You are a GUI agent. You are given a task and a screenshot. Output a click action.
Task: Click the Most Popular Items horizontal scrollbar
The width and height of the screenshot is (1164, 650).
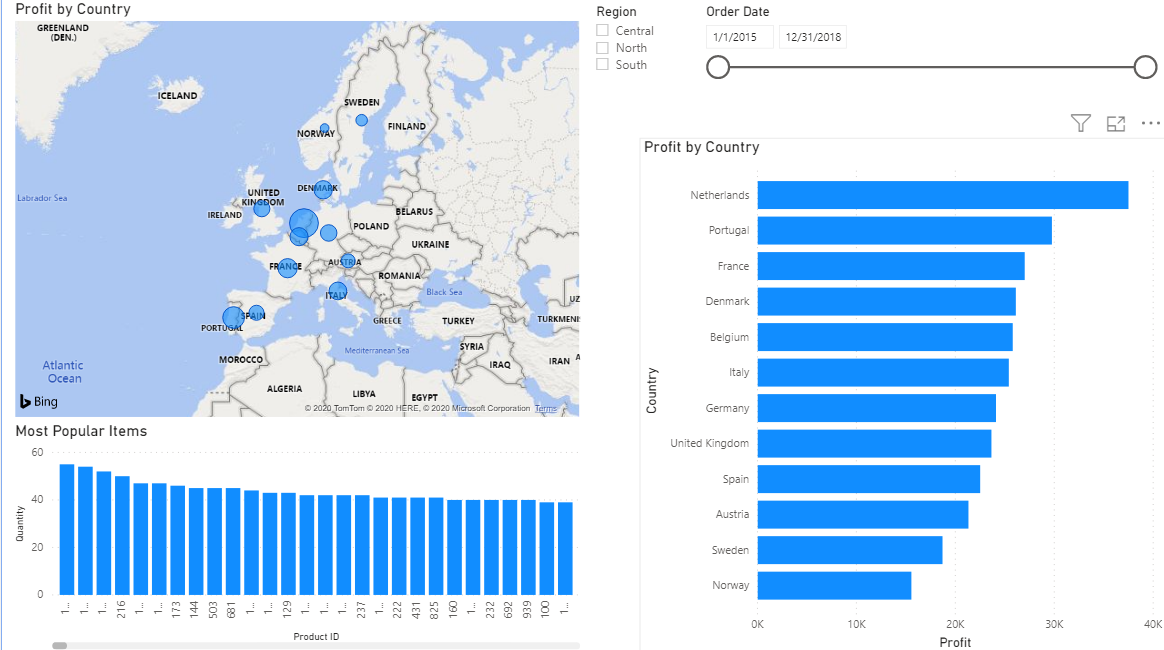315,646
